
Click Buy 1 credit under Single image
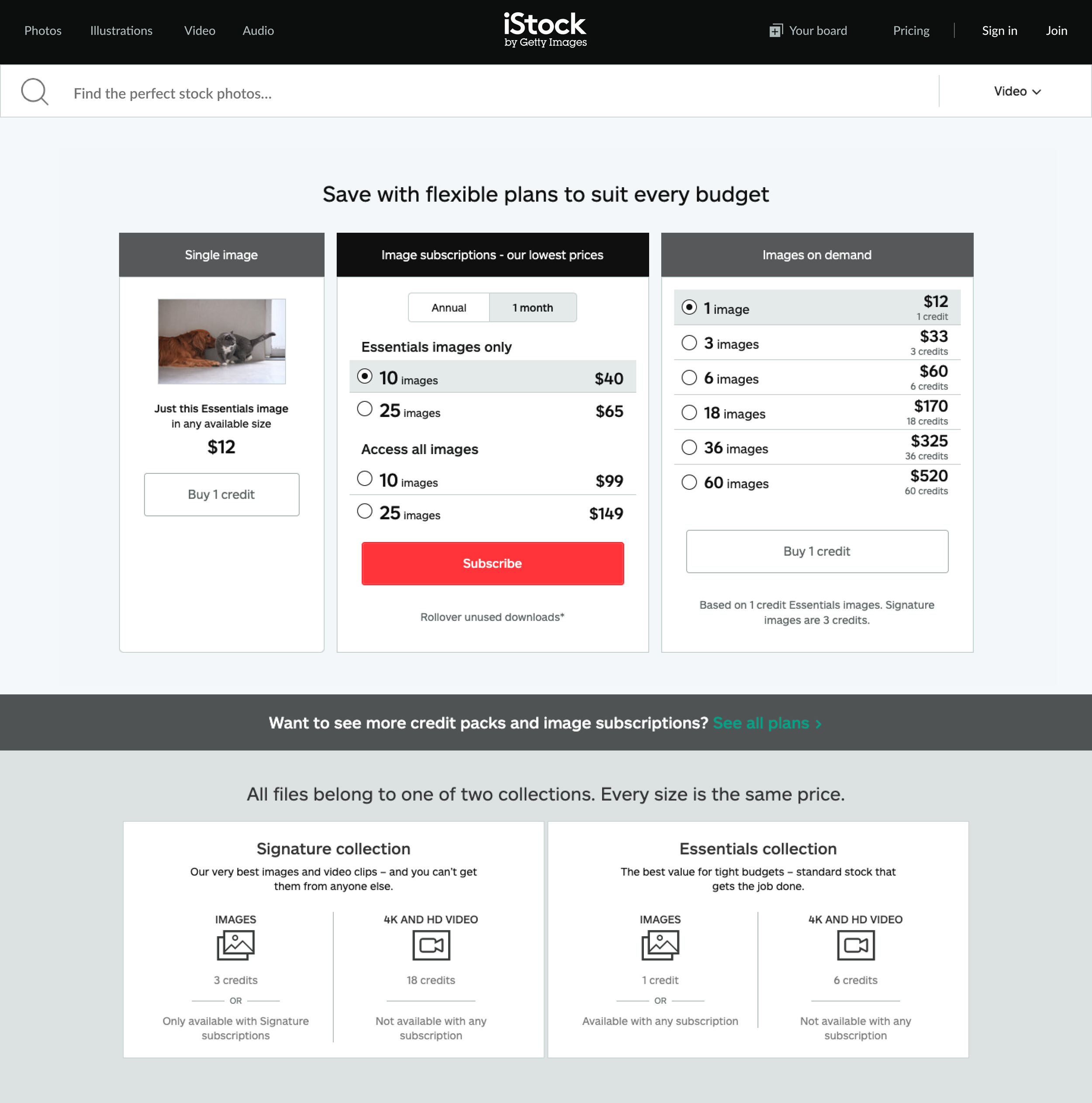(221, 494)
